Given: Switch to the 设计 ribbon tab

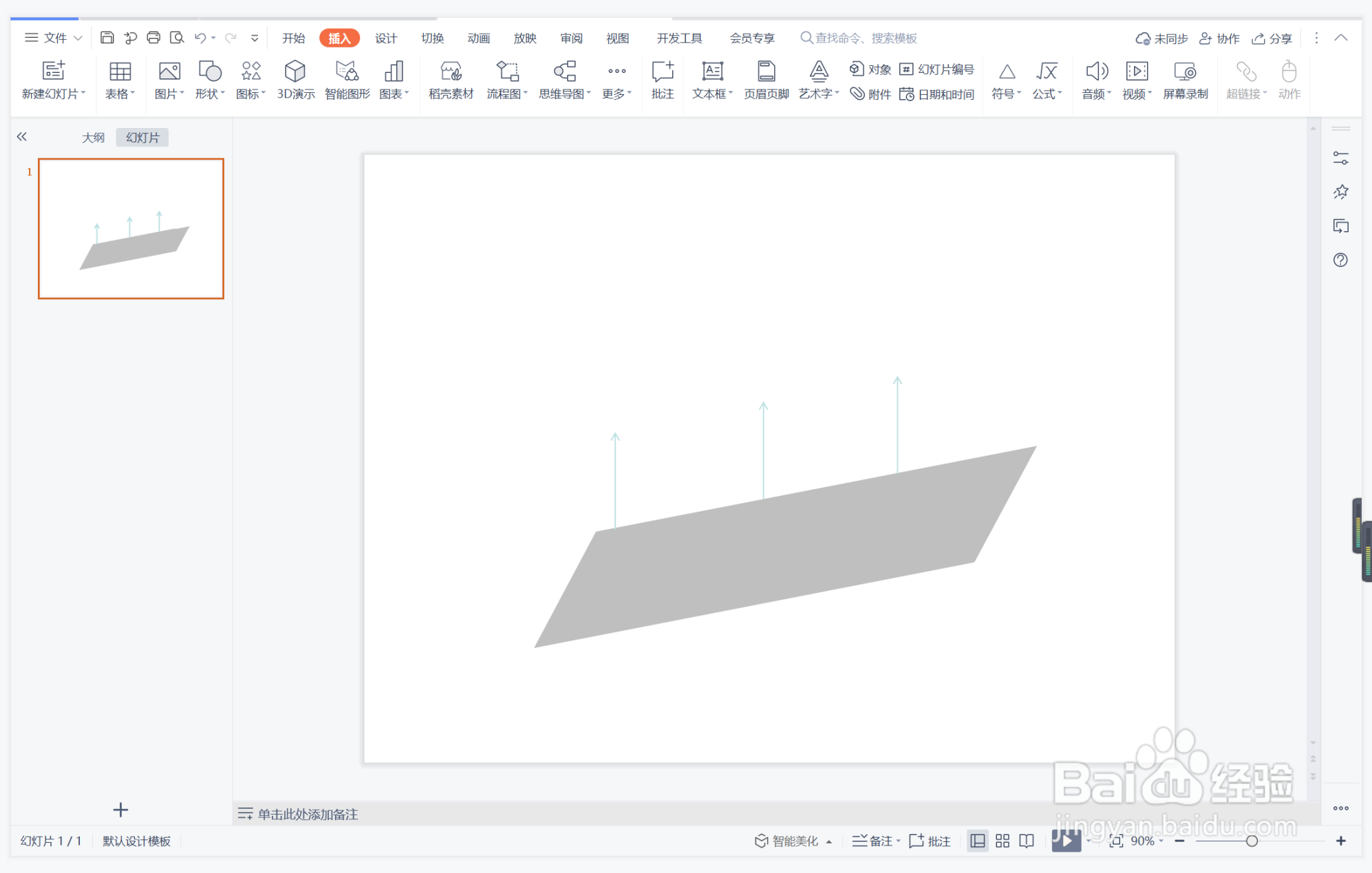Looking at the screenshot, I should pos(385,38).
